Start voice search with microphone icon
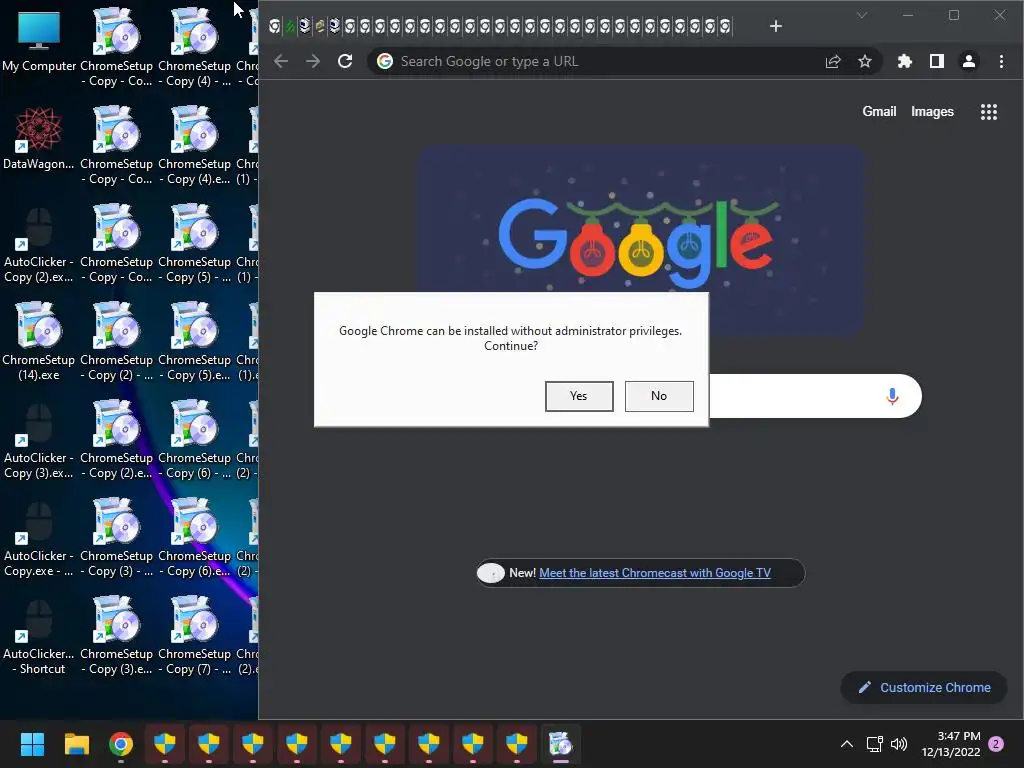 (892, 396)
